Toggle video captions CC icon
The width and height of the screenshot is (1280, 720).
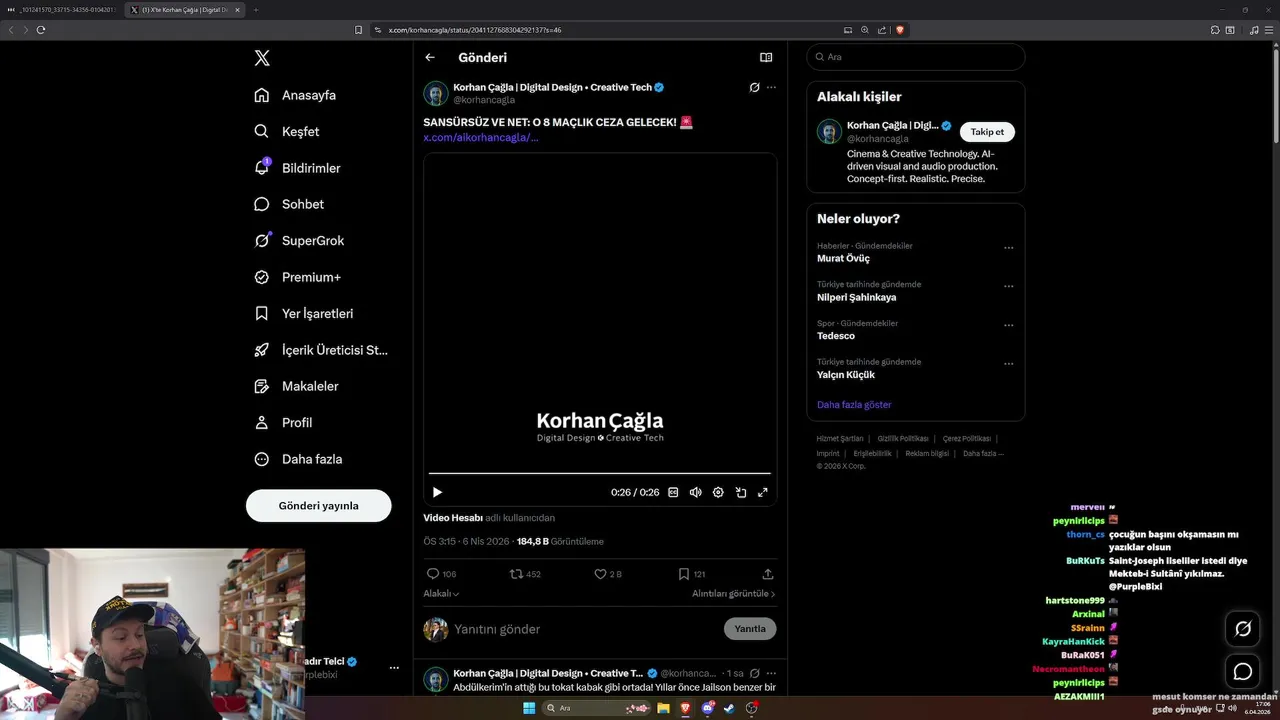point(673,492)
